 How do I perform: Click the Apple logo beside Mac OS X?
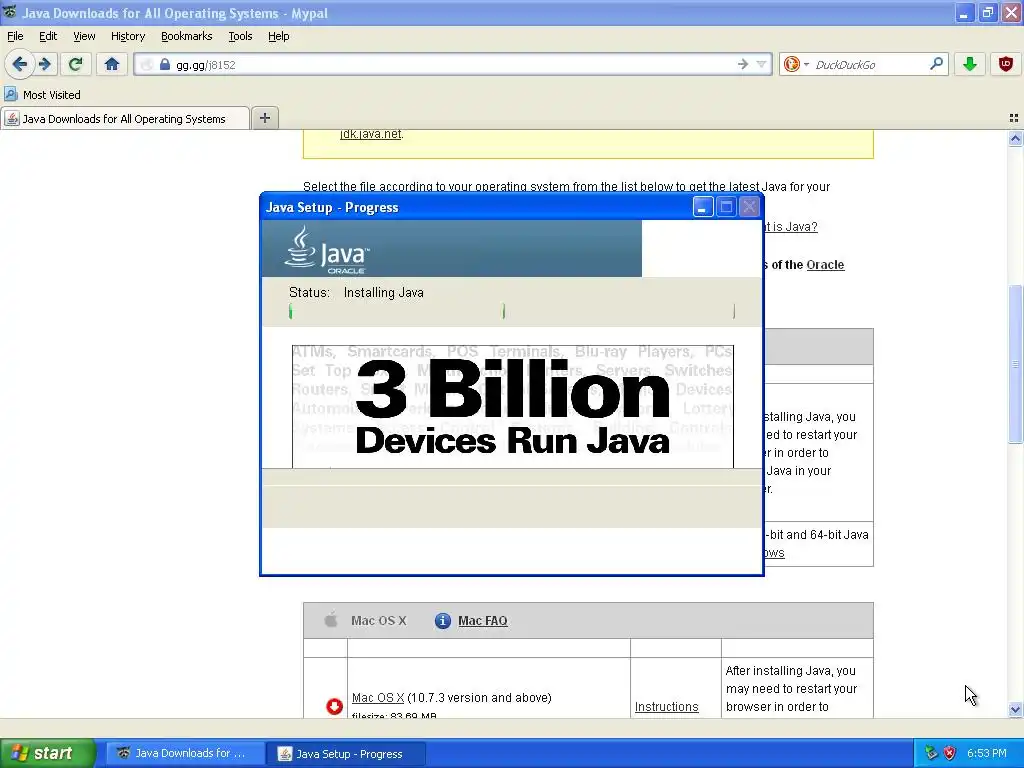(x=331, y=620)
